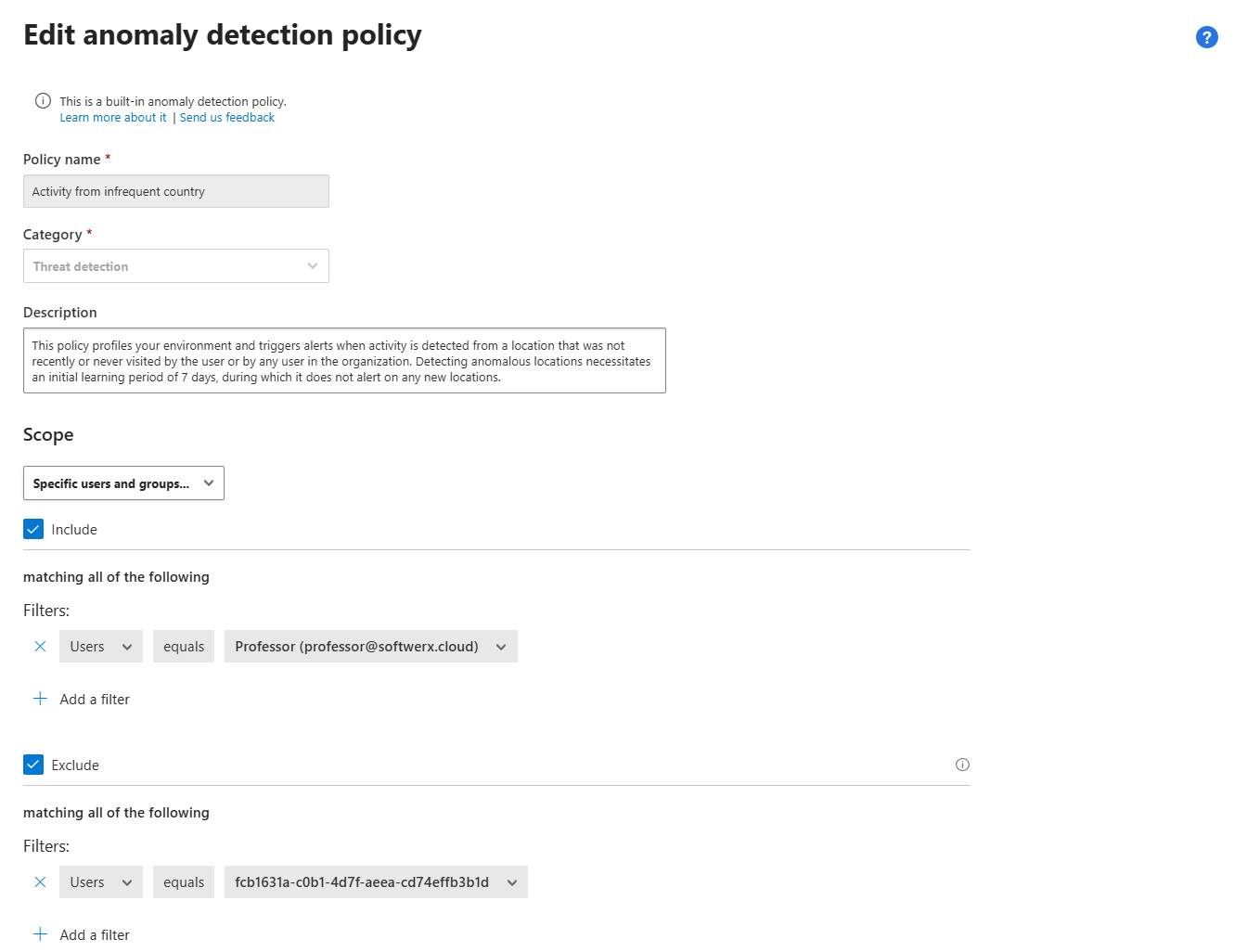Remove the Include Users filter with X icon
This screenshot has height=952, width=1260.
coord(40,647)
